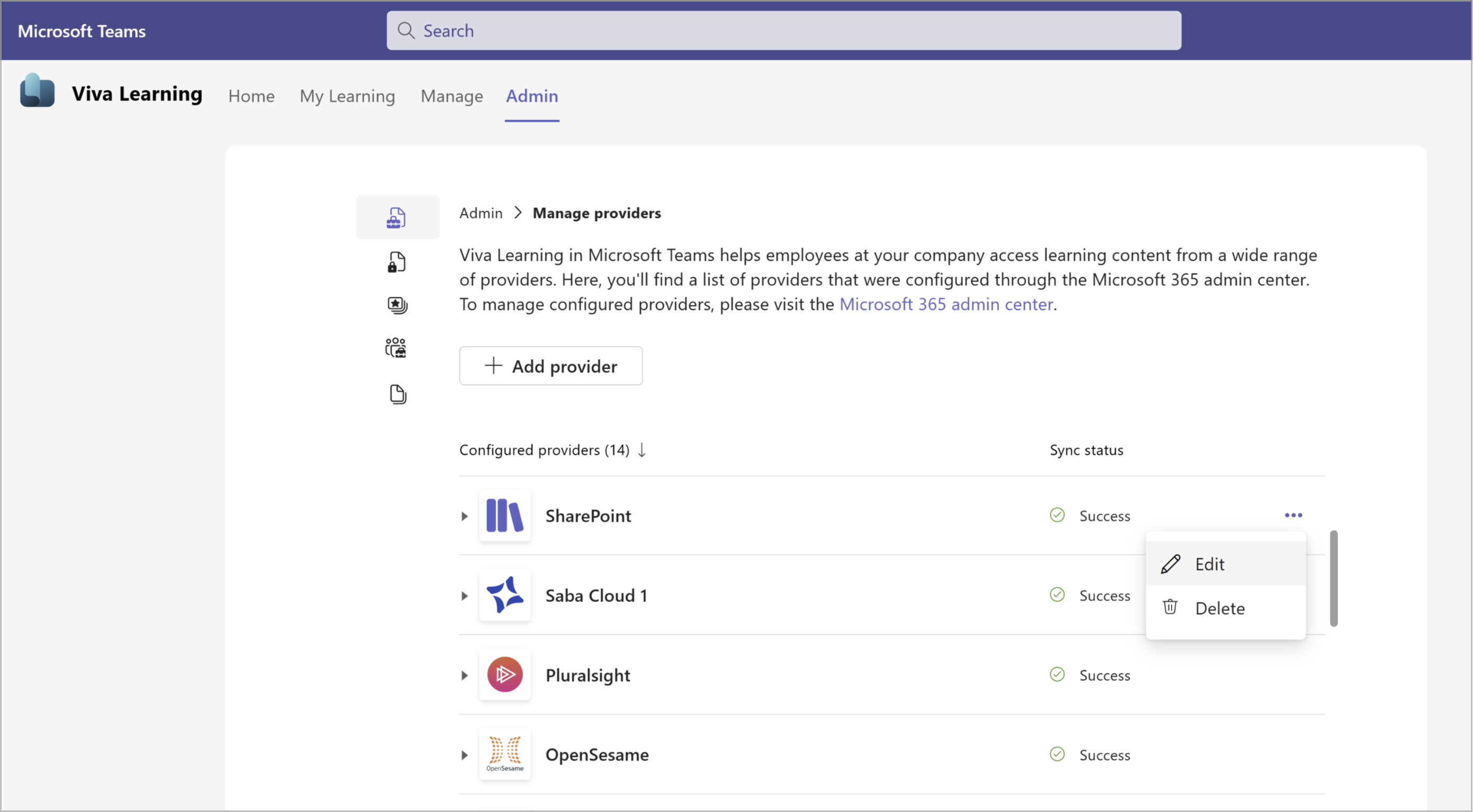Click the trash icon beside Delete
The height and width of the screenshot is (812, 1473).
(1170, 607)
